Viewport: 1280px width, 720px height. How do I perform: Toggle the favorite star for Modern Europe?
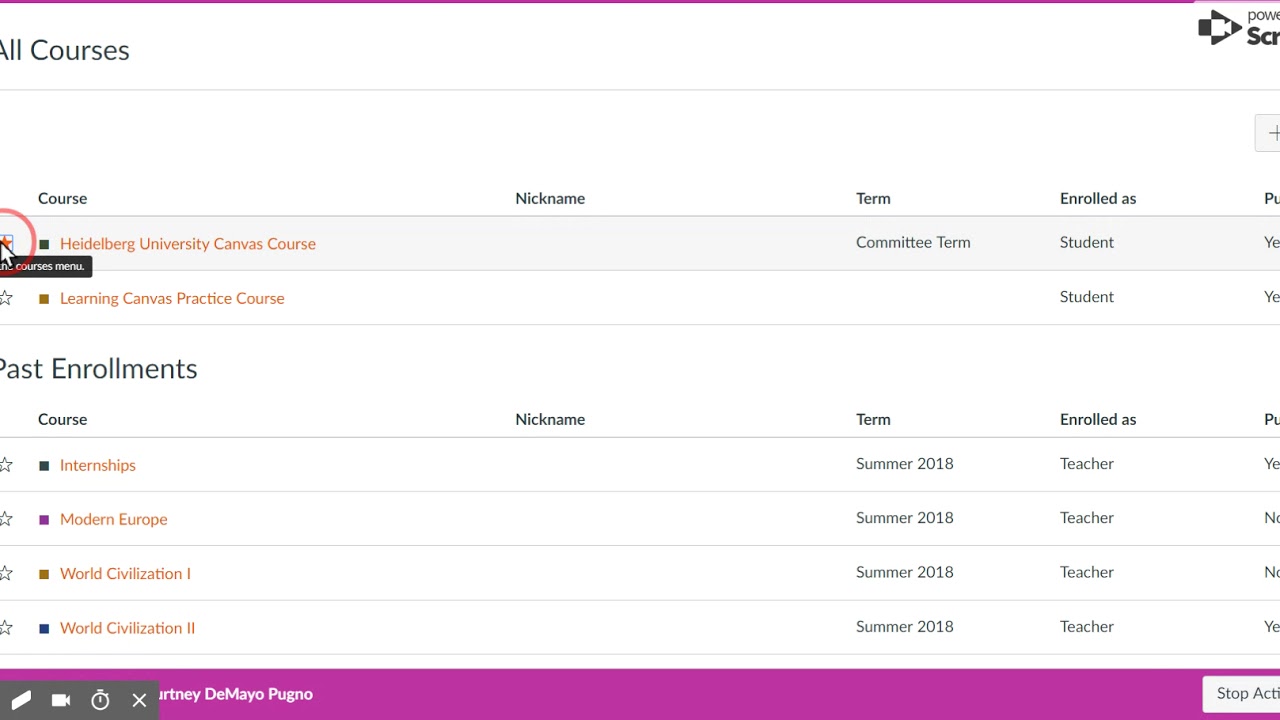point(6,519)
